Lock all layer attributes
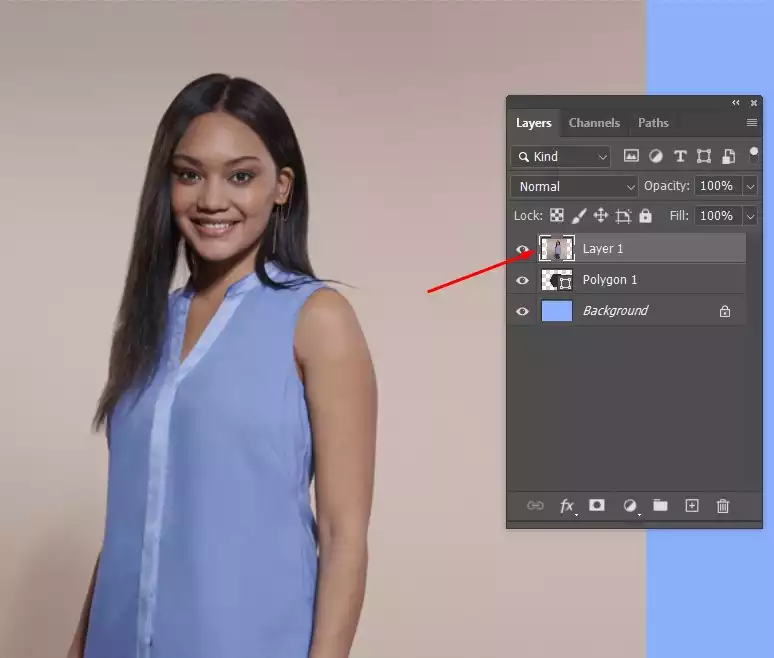The height and width of the screenshot is (658, 774). coord(645,215)
